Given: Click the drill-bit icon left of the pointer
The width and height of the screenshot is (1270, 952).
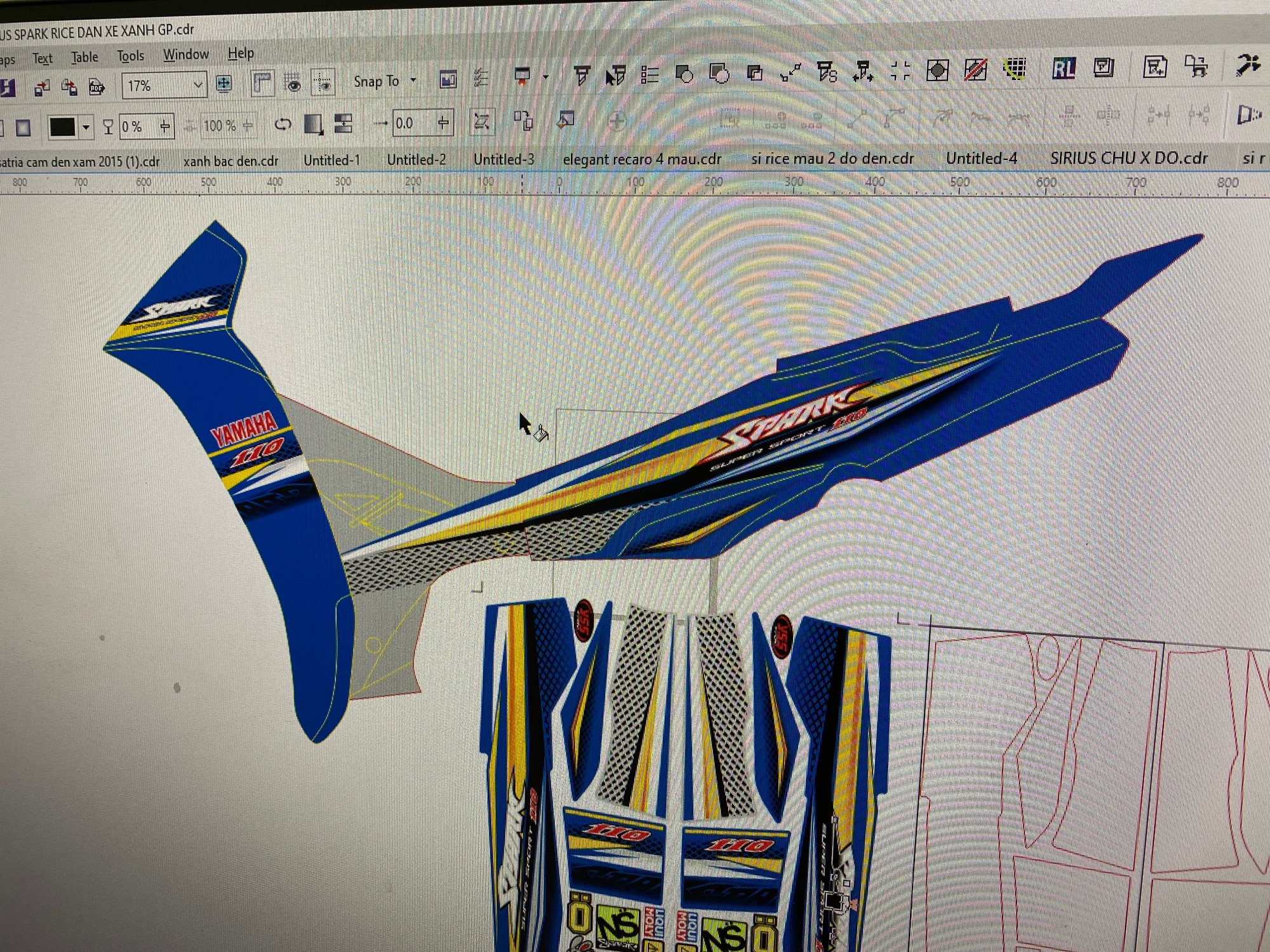Looking at the screenshot, I should (582, 76).
